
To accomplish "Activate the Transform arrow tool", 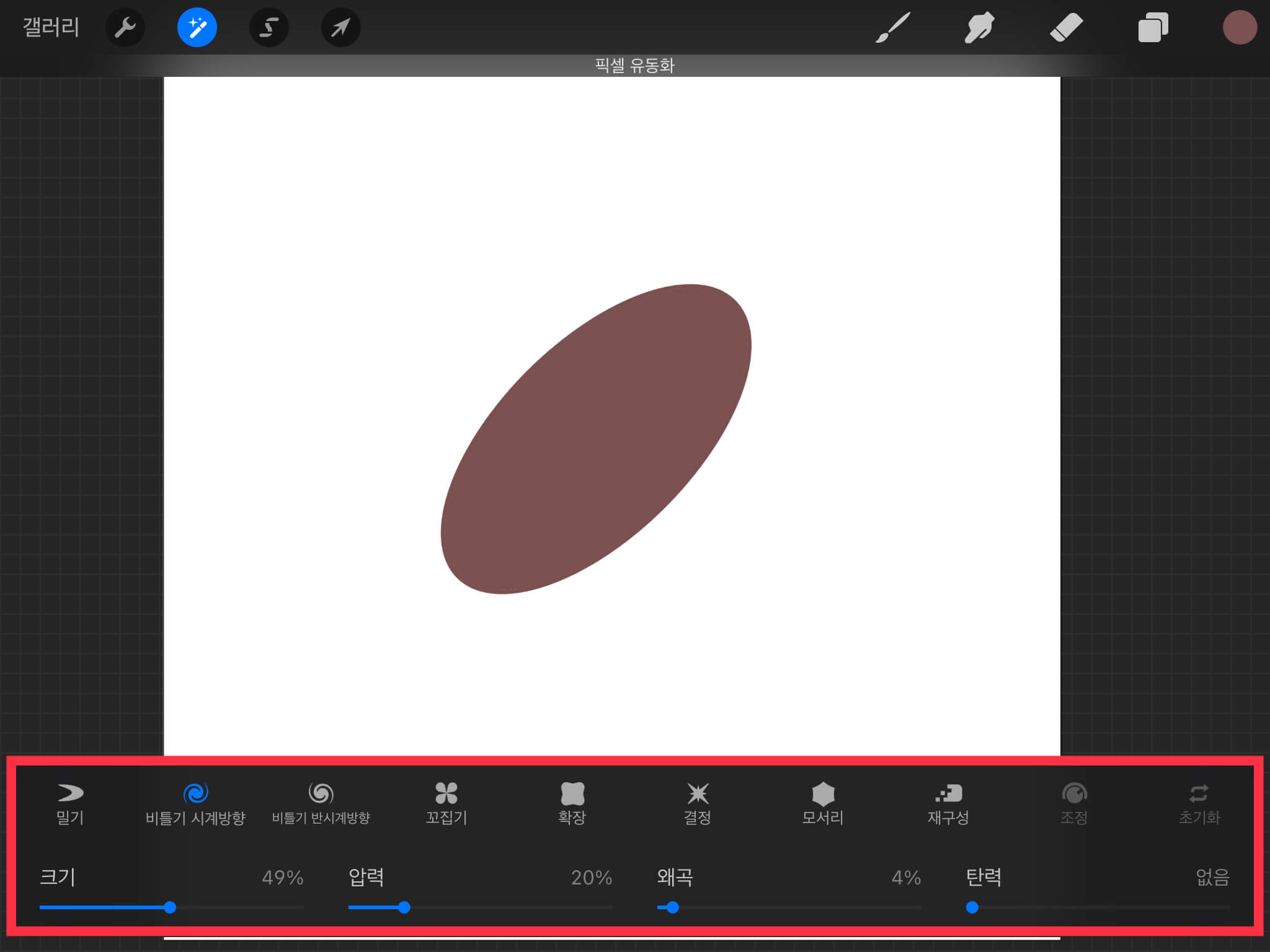I will 340,28.
